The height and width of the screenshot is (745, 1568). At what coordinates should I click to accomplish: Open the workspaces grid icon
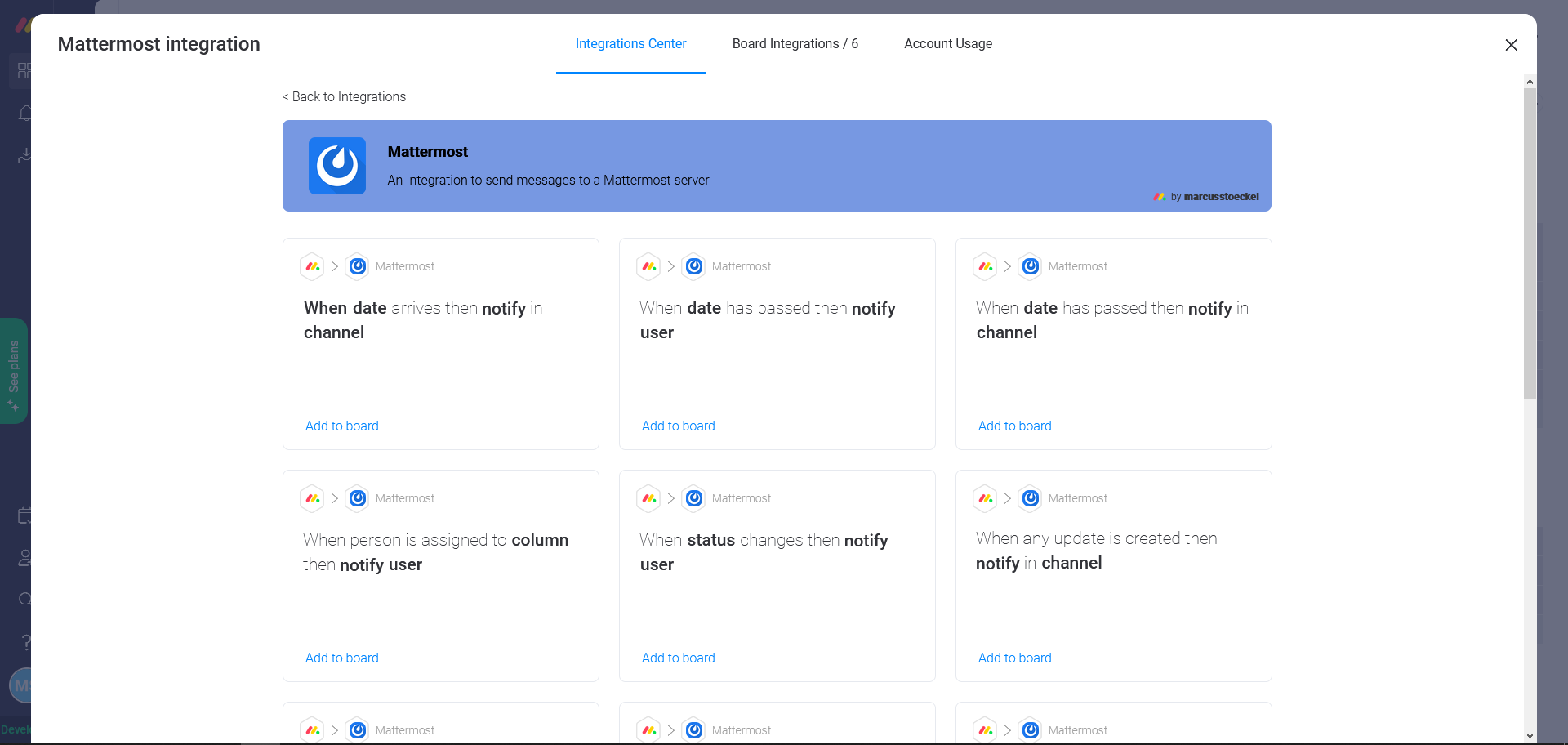24,71
